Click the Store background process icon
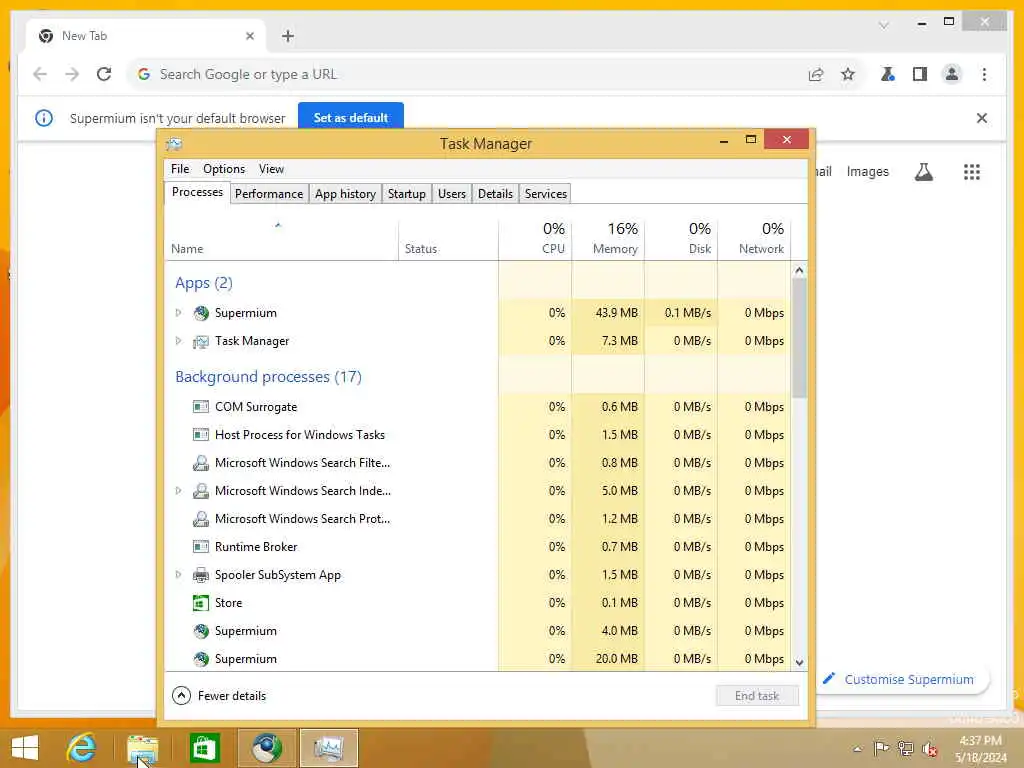This screenshot has height=768, width=1024. pyautogui.click(x=201, y=603)
